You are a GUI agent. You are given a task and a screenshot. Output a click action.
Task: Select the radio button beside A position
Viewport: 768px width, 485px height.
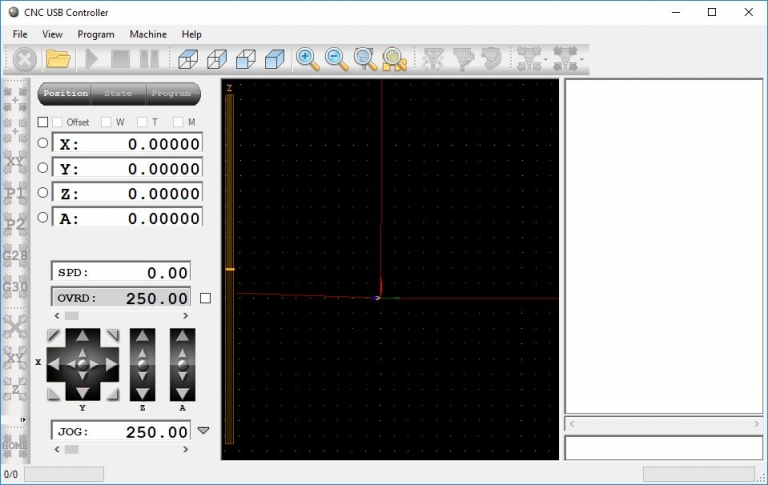(43, 217)
